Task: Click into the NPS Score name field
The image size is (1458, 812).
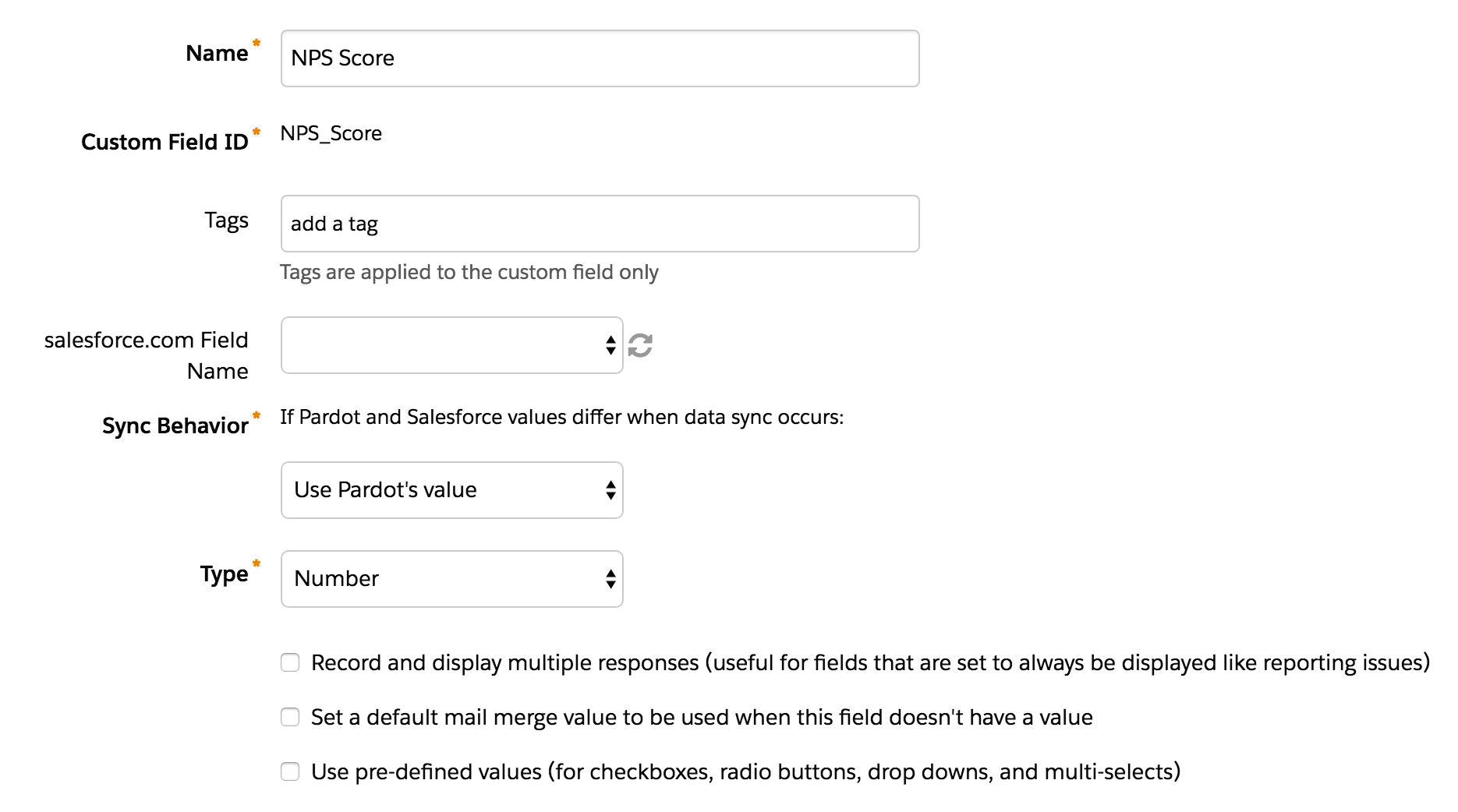Action: [x=599, y=58]
